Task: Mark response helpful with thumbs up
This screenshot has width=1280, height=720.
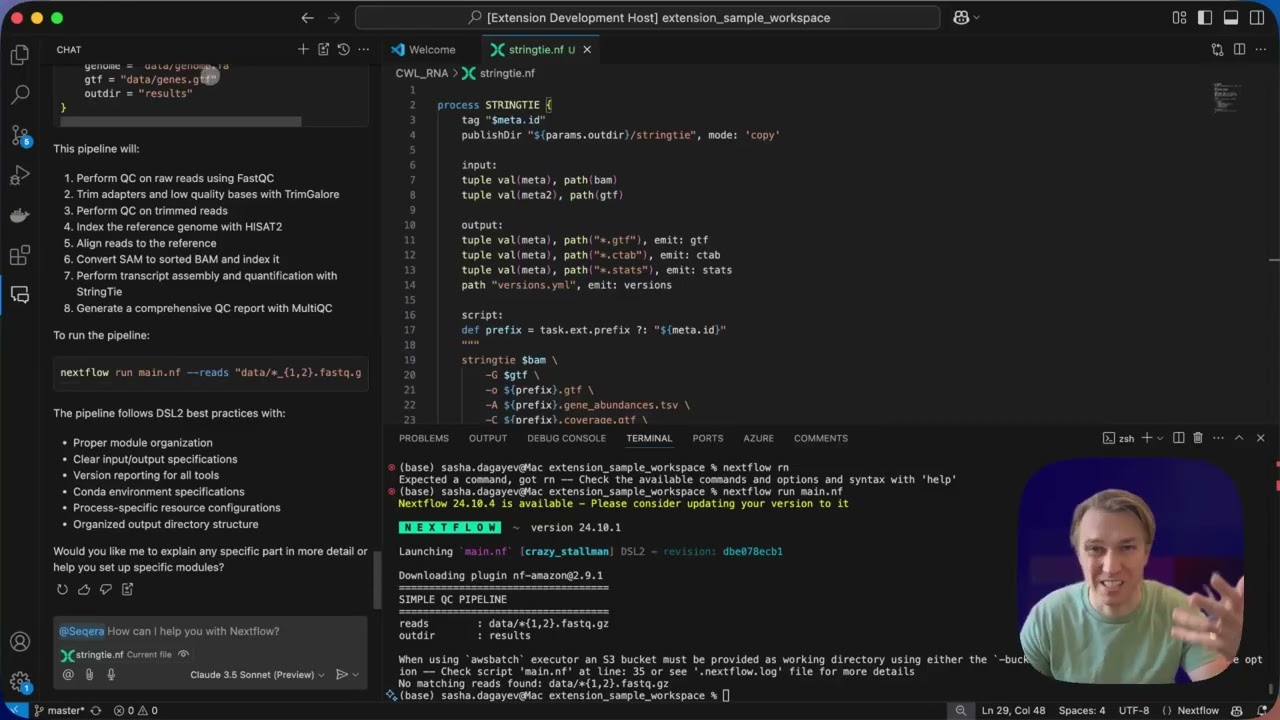Action: coord(84,590)
